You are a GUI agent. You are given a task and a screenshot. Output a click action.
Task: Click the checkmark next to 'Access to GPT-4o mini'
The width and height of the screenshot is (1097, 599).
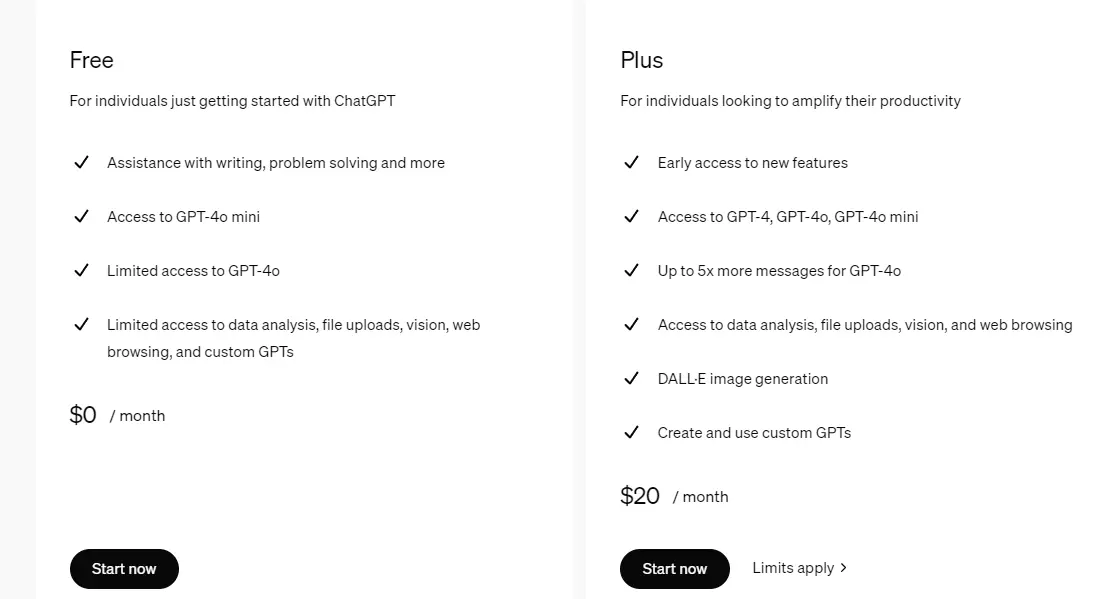point(82,216)
